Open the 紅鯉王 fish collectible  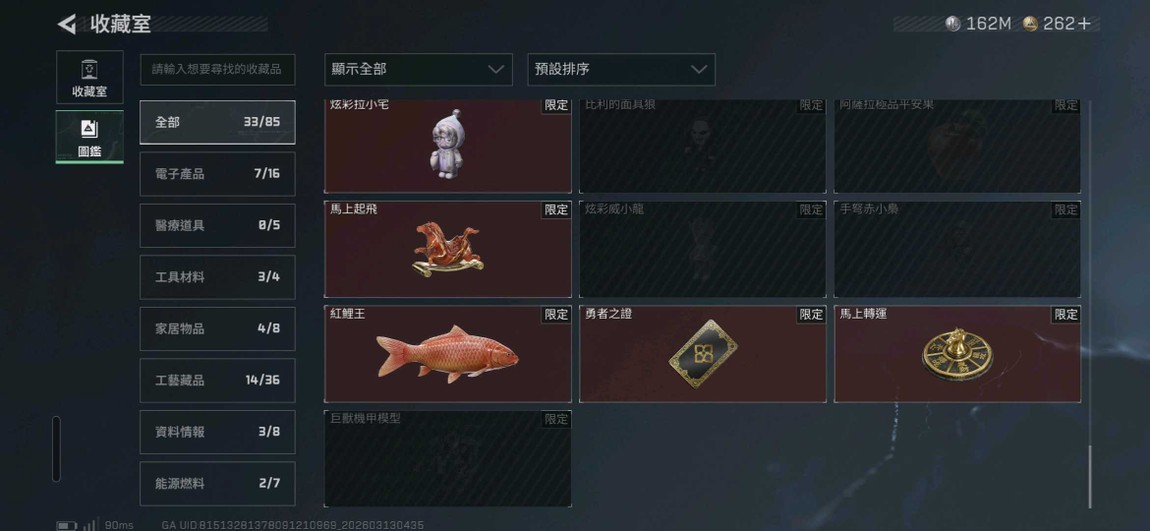coord(447,354)
